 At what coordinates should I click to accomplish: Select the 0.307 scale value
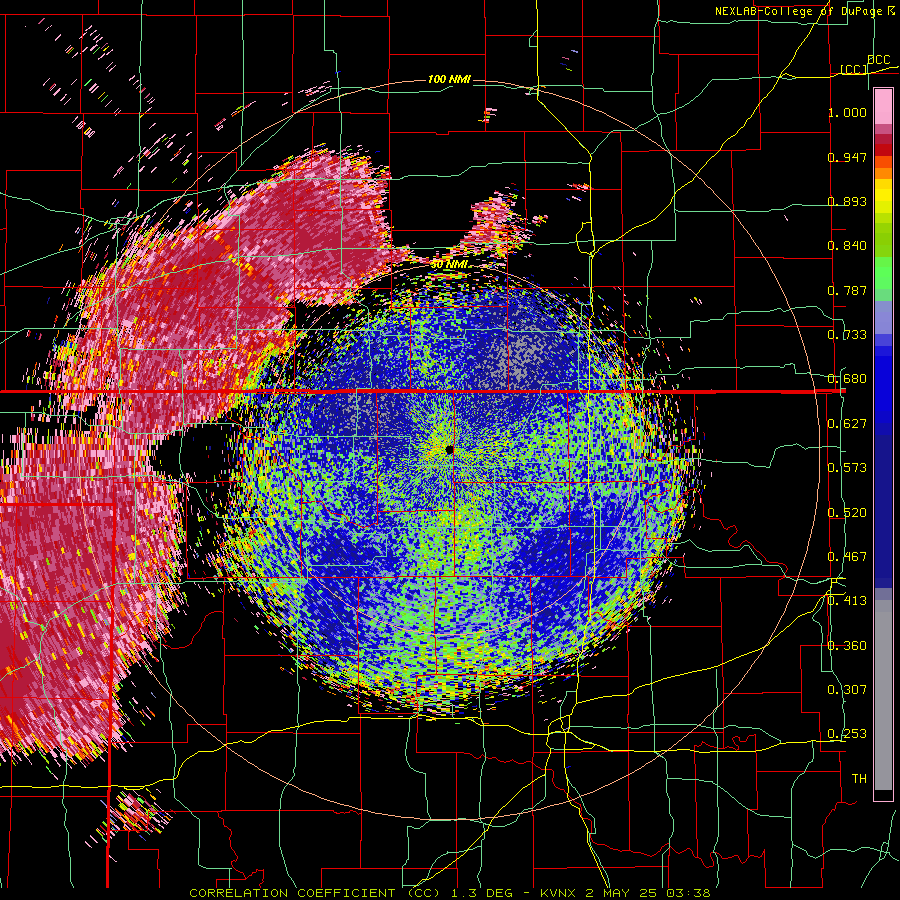pyautogui.click(x=847, y=690)
